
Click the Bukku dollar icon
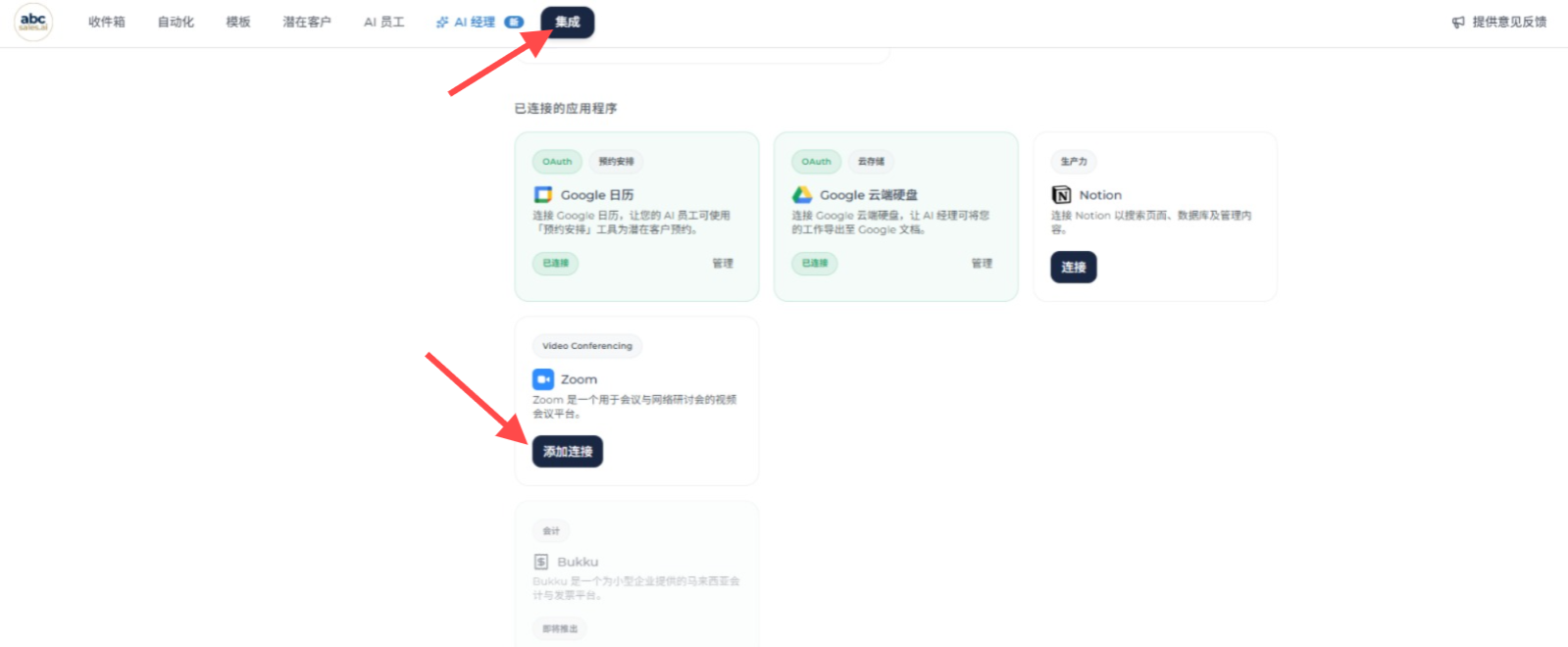tap(541, 562)
